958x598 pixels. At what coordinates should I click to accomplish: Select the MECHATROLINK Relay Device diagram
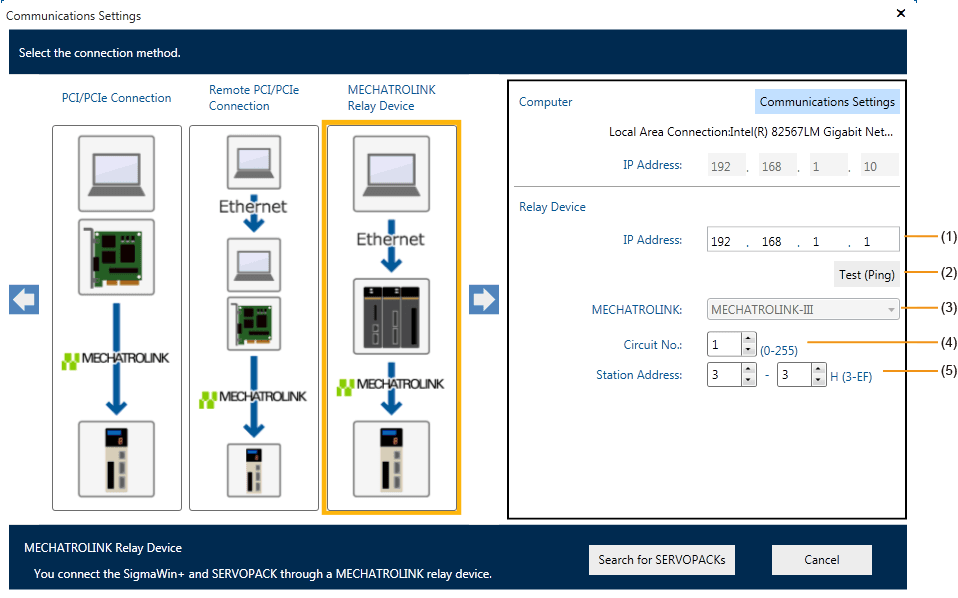click(x=391, y=317)
